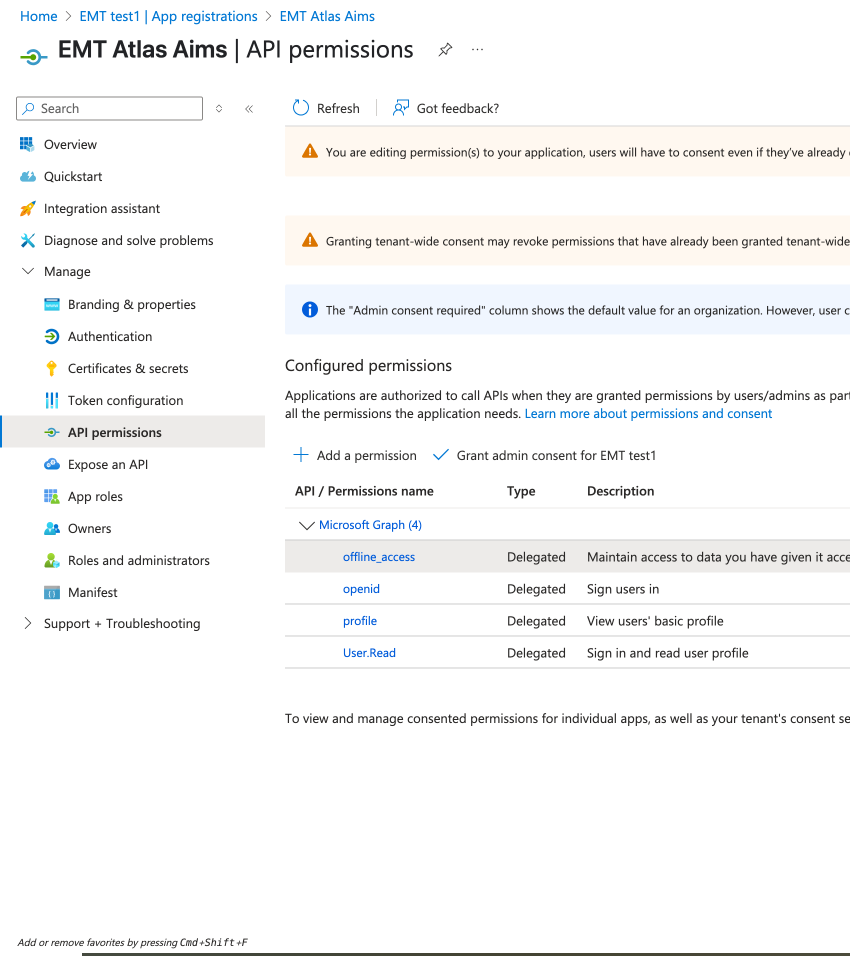Click the plus icon for Add a permission
850x956 pixels.
[x=301, y=455]
